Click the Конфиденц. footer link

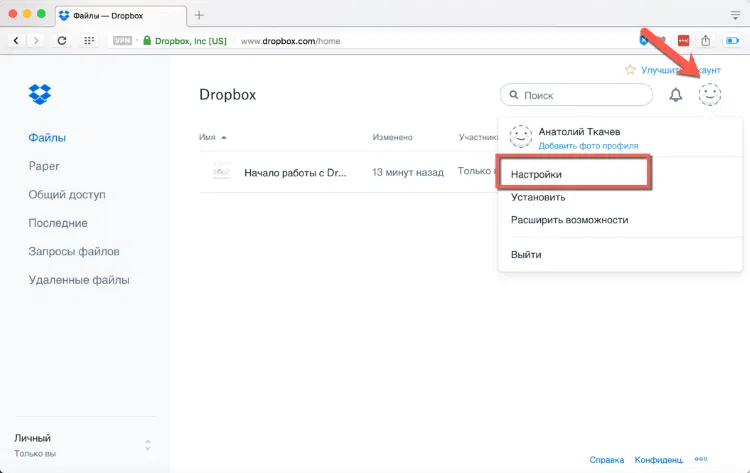coord(659,460)
